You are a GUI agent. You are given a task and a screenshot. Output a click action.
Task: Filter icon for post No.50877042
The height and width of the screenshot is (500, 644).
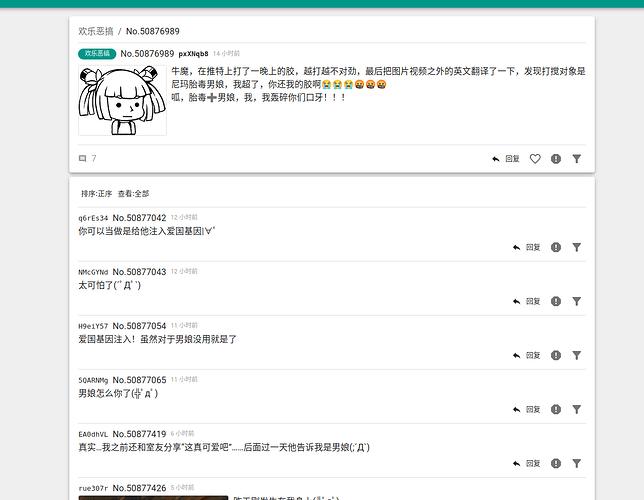click(577, 247)
